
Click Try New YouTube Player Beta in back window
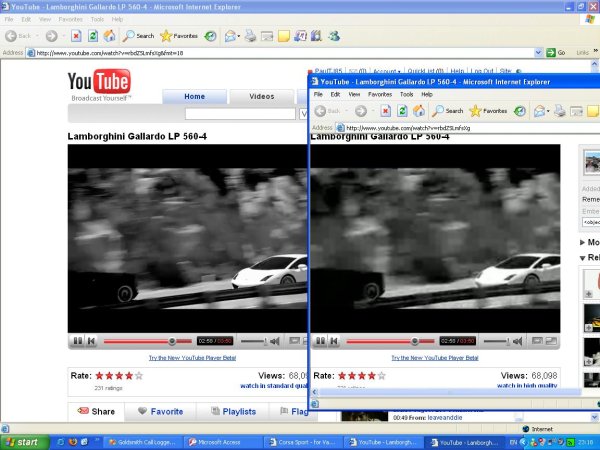click(192, 358)
